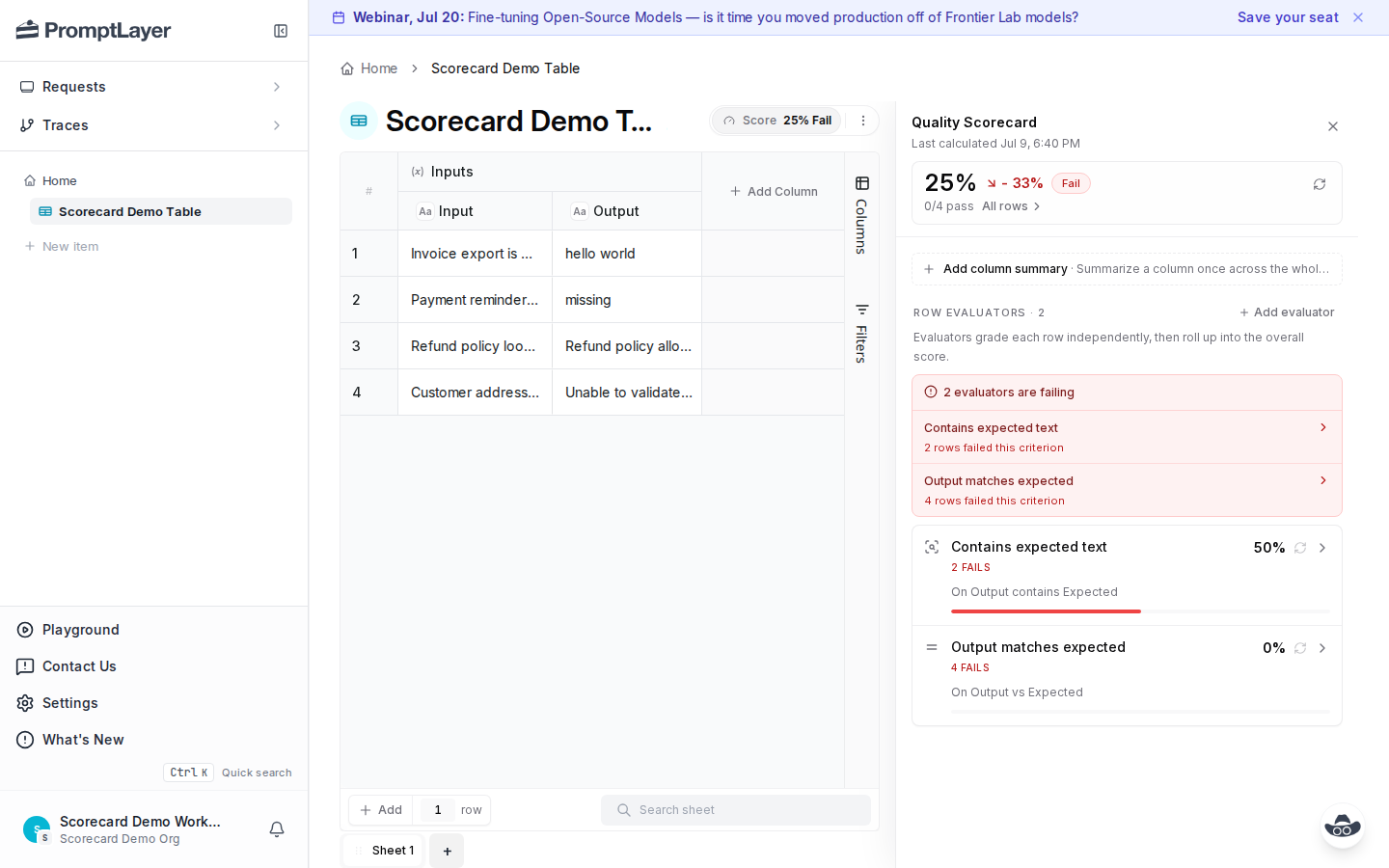Click Add evaluator

pos(1287,312)
